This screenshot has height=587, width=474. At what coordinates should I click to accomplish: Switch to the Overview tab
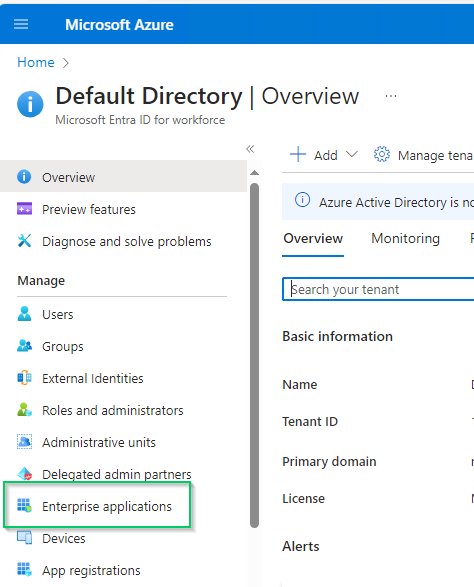pyautogui.click(x=313, y=238)
